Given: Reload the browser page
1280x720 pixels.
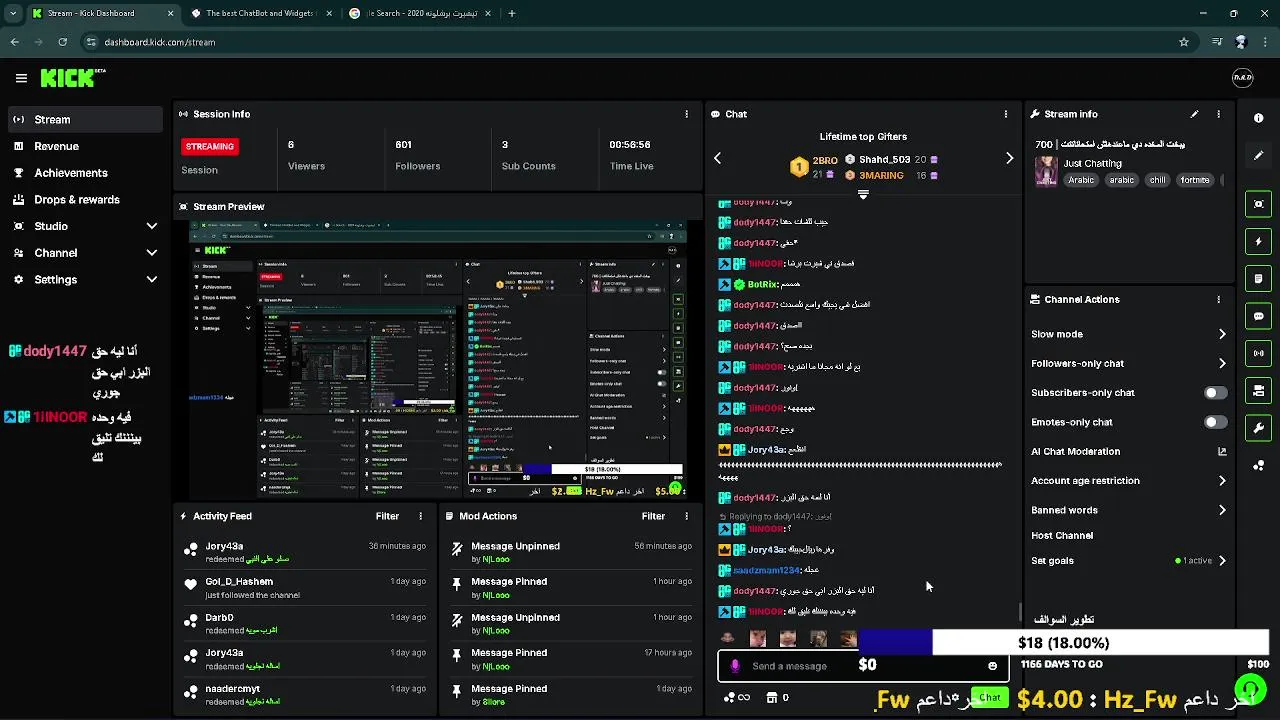Looking at the screenshot, I should click(x=62, y=42).
